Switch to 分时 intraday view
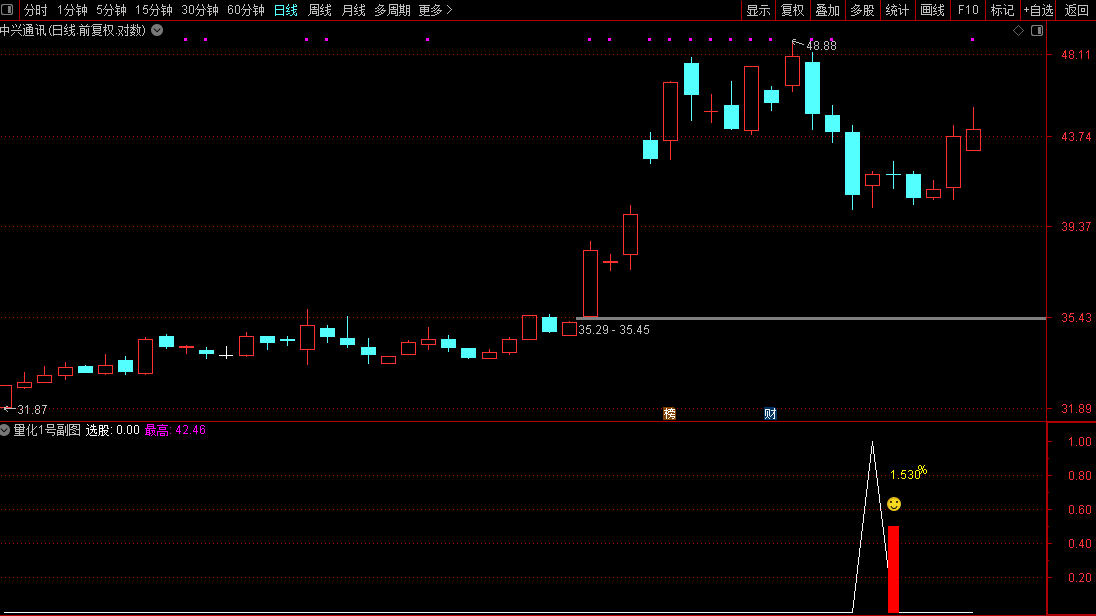The image size is (1096, 616). [x=36, y=10]
